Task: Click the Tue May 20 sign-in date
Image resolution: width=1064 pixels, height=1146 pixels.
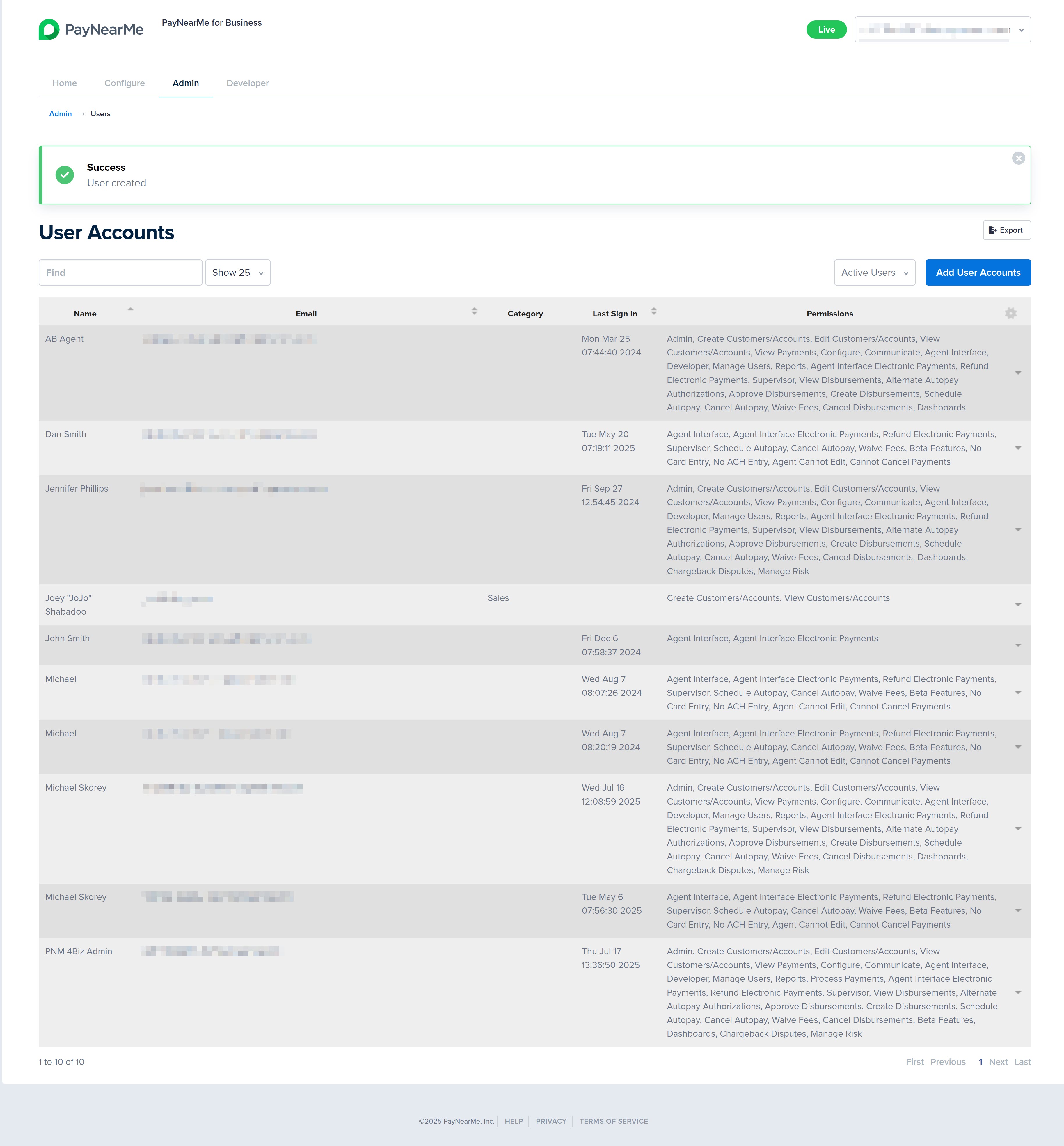Action: click(x=608, y=442)
